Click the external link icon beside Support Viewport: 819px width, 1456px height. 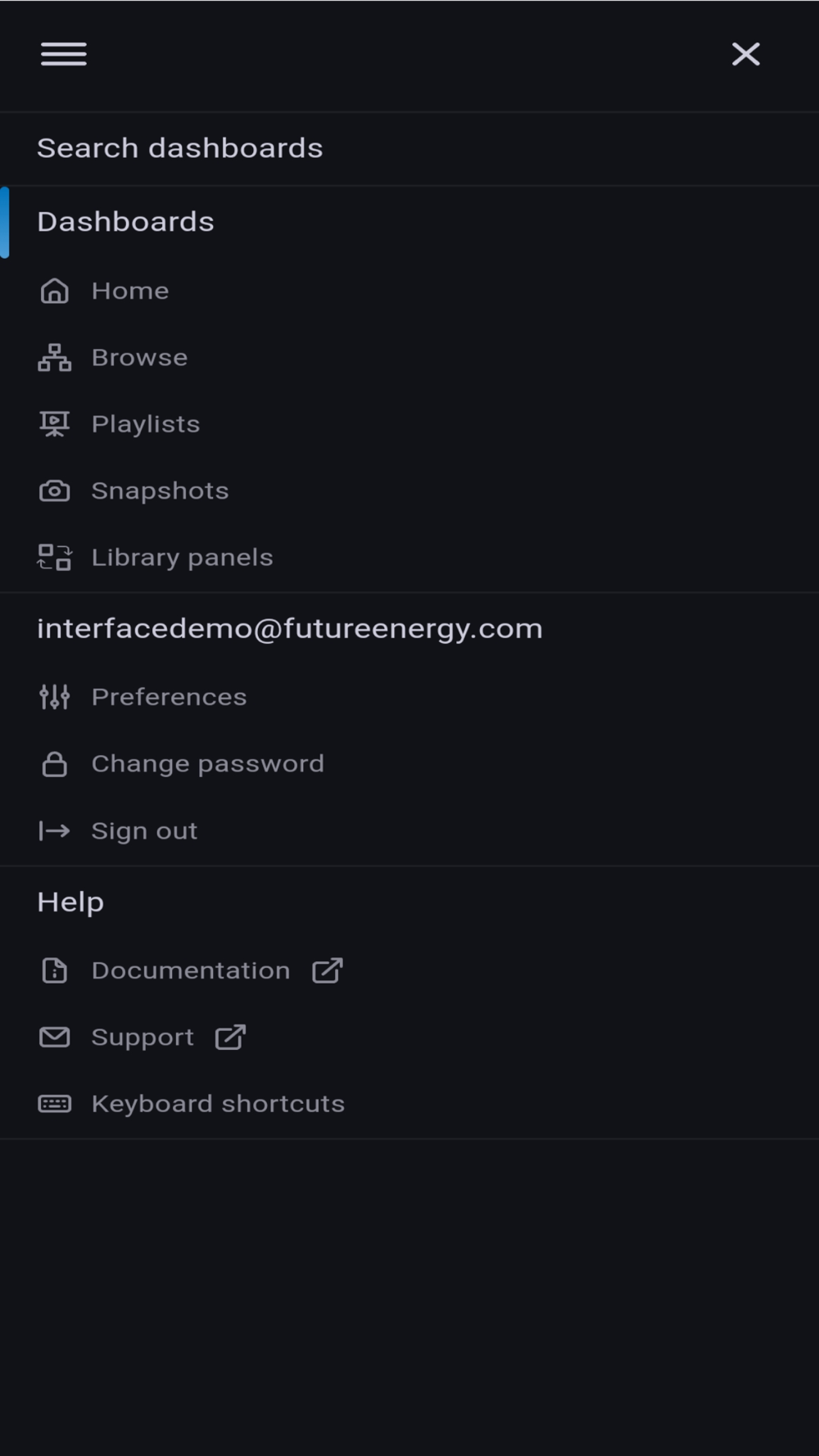click(x=230, y=1038)
